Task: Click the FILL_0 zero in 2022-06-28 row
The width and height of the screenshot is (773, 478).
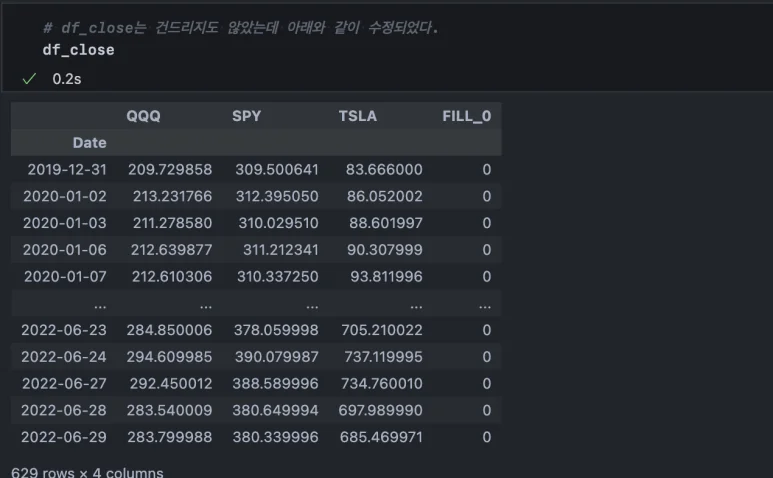Action: [x=486, y=410]
